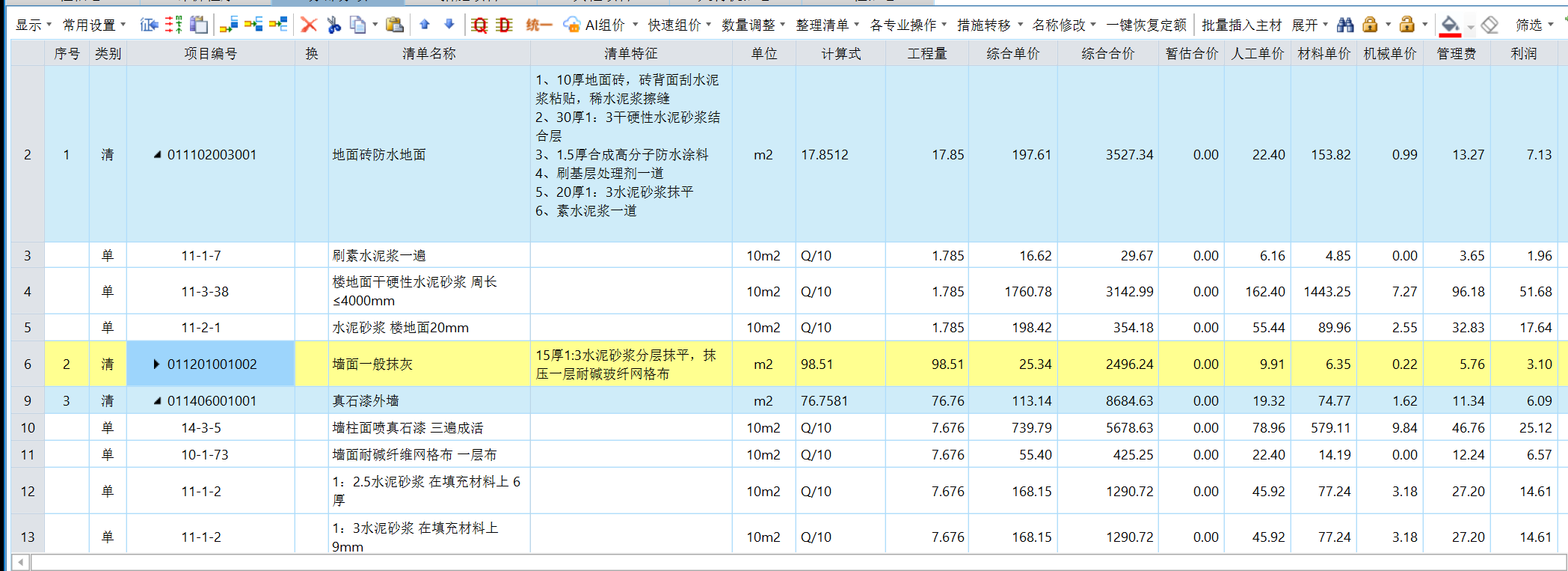The width and height of the screenshot is (1568, 571).
Task: Click the red X delete icon
Action: pyautogui.click(x=309, y=25)
